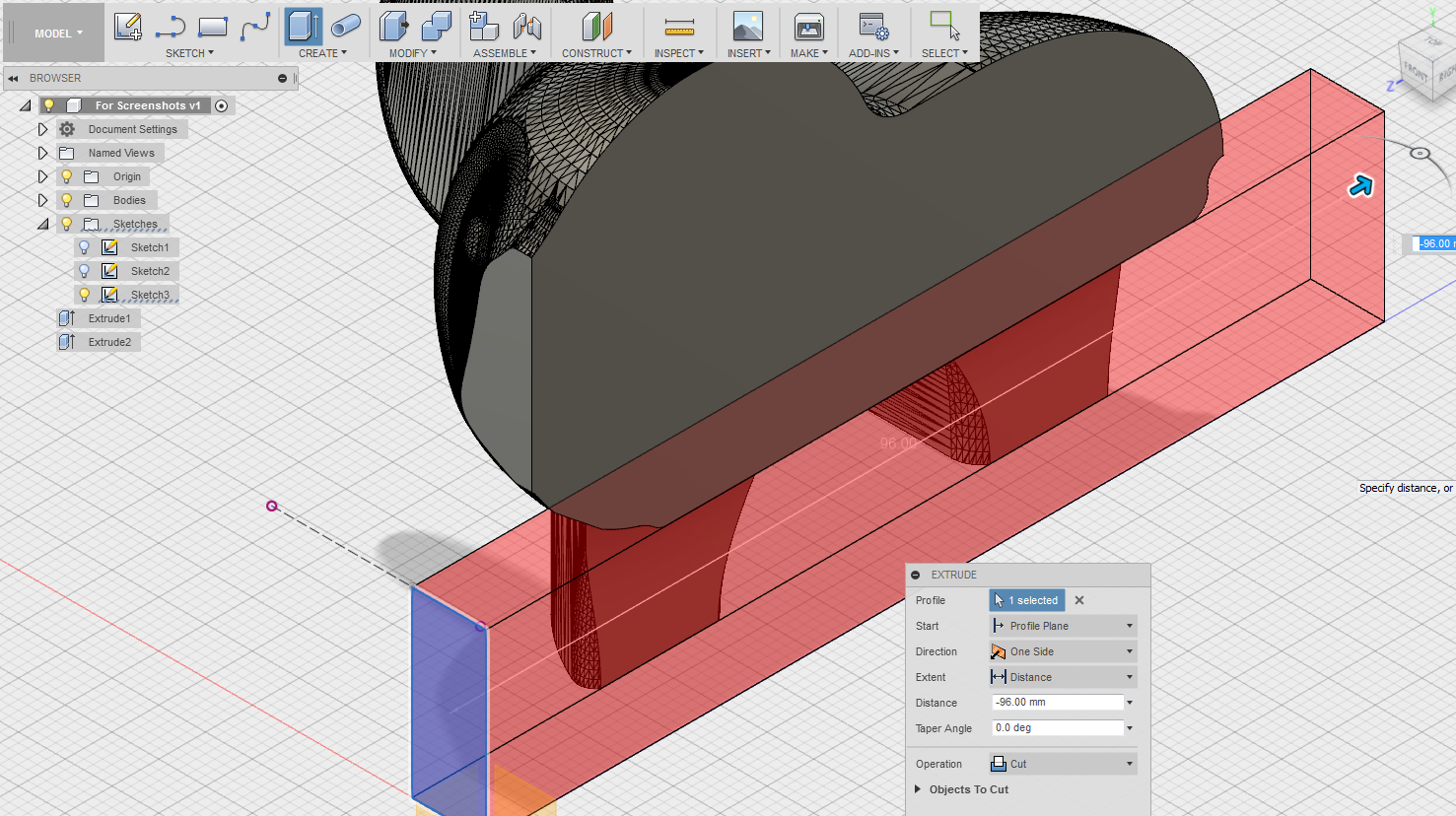1456x816 pixels.
Task: Expand the Named Views node
Action: point(42,153)
